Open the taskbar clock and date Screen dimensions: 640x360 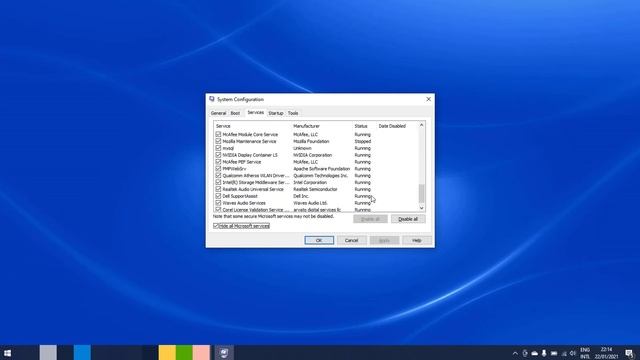click(606, 353)
